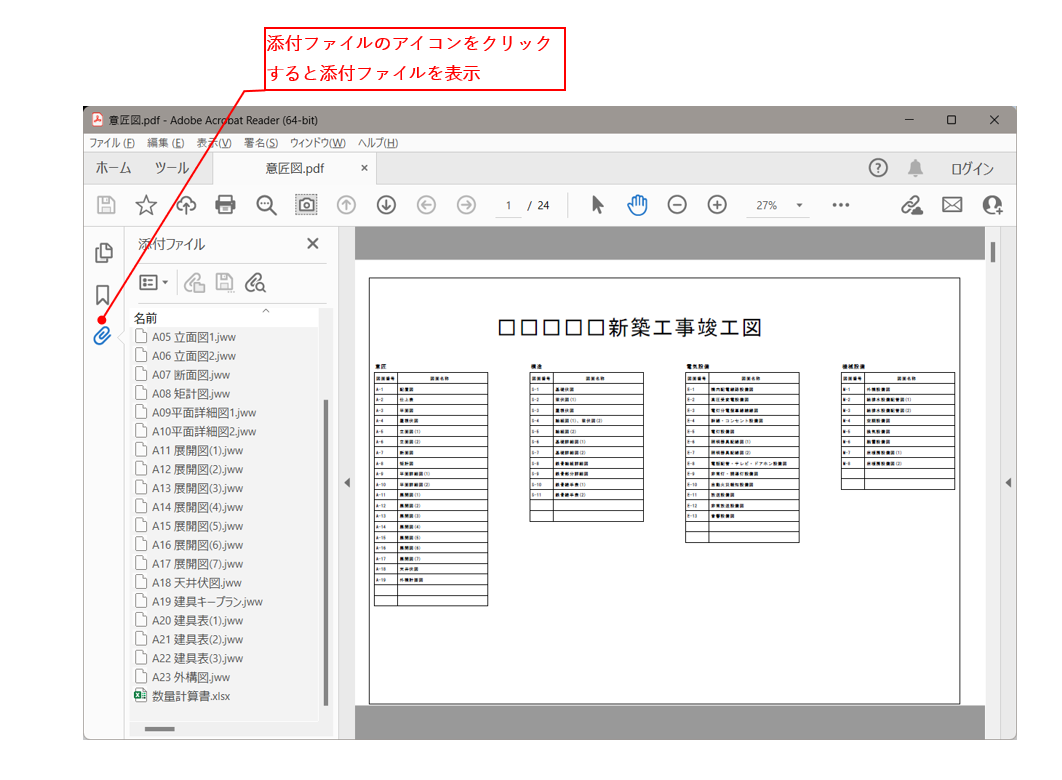The image size is (1062, 780).
Task: Click the zoom in plus icon
Action: click(717, 205)
